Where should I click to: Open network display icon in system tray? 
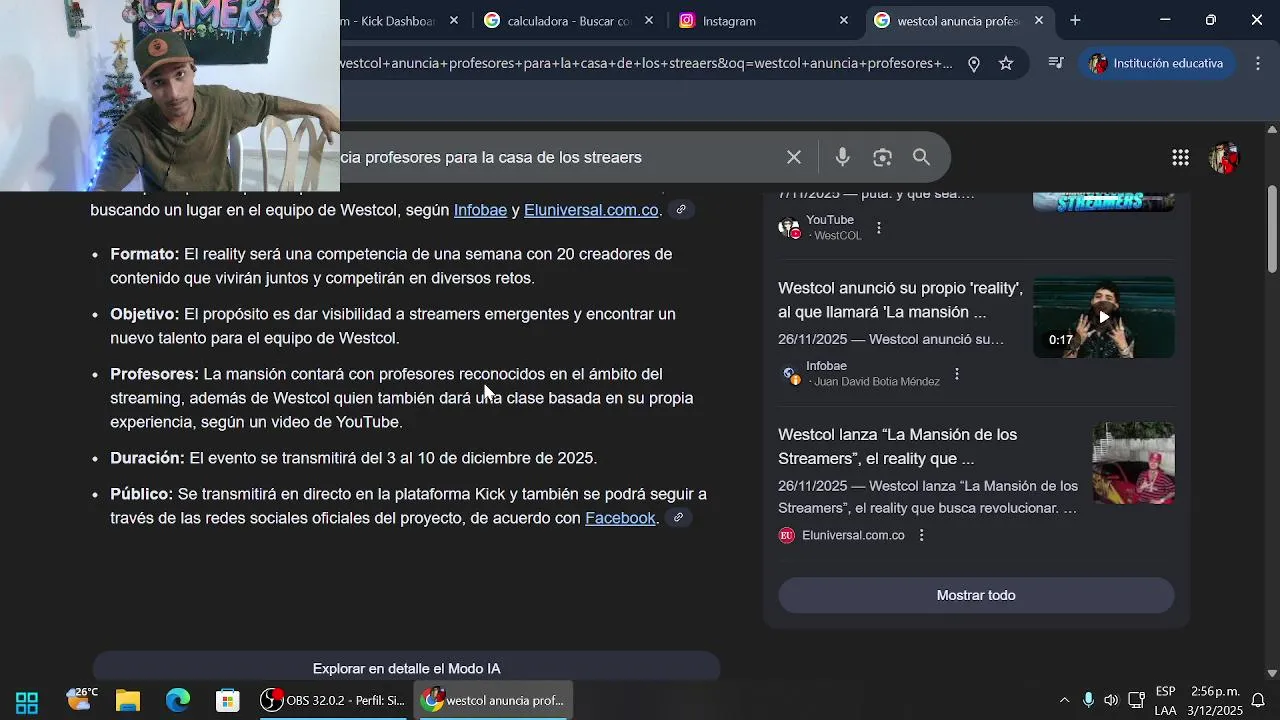pos(1136,700)
